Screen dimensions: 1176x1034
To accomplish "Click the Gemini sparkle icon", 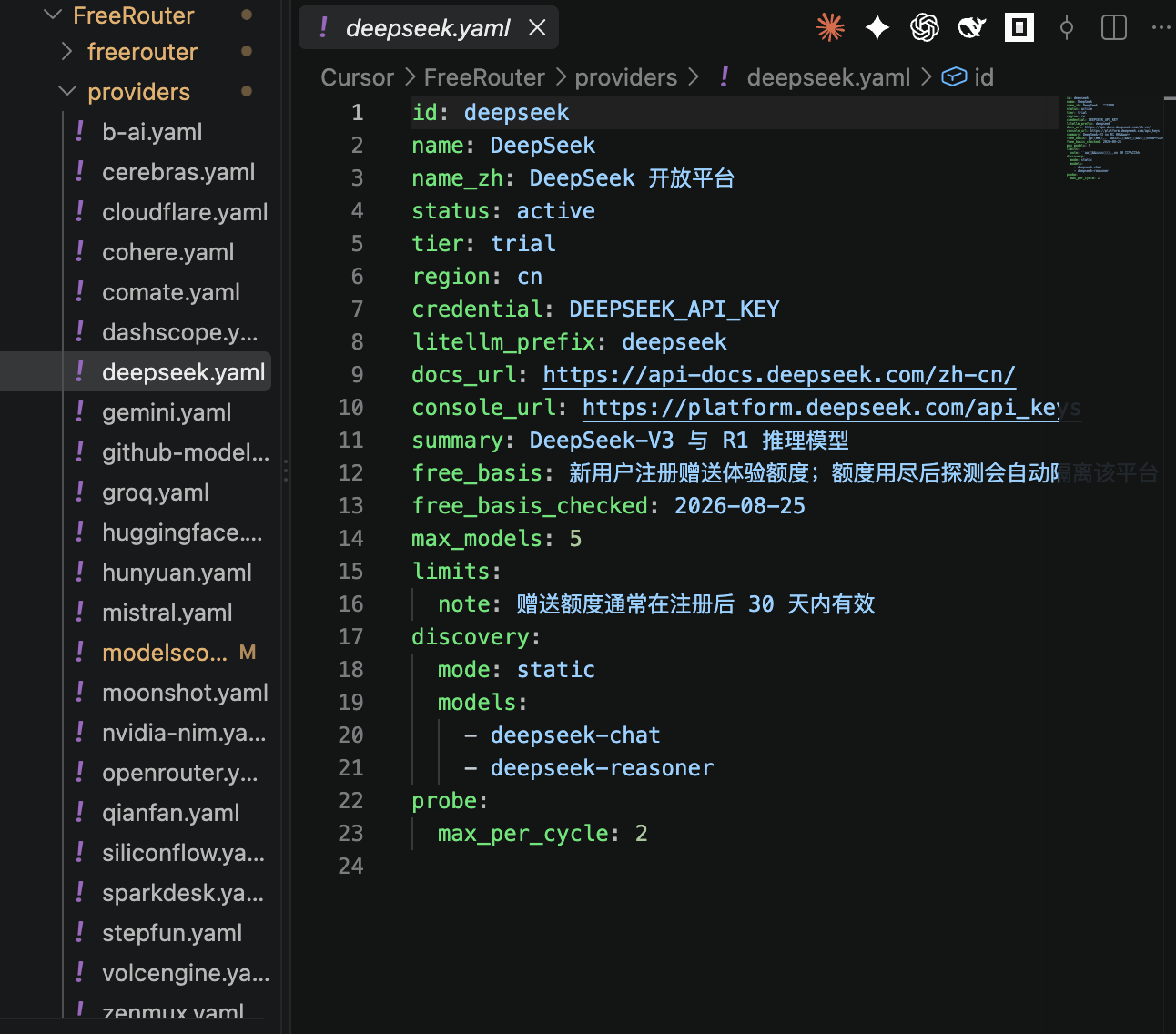I will [x=877, y=27].
